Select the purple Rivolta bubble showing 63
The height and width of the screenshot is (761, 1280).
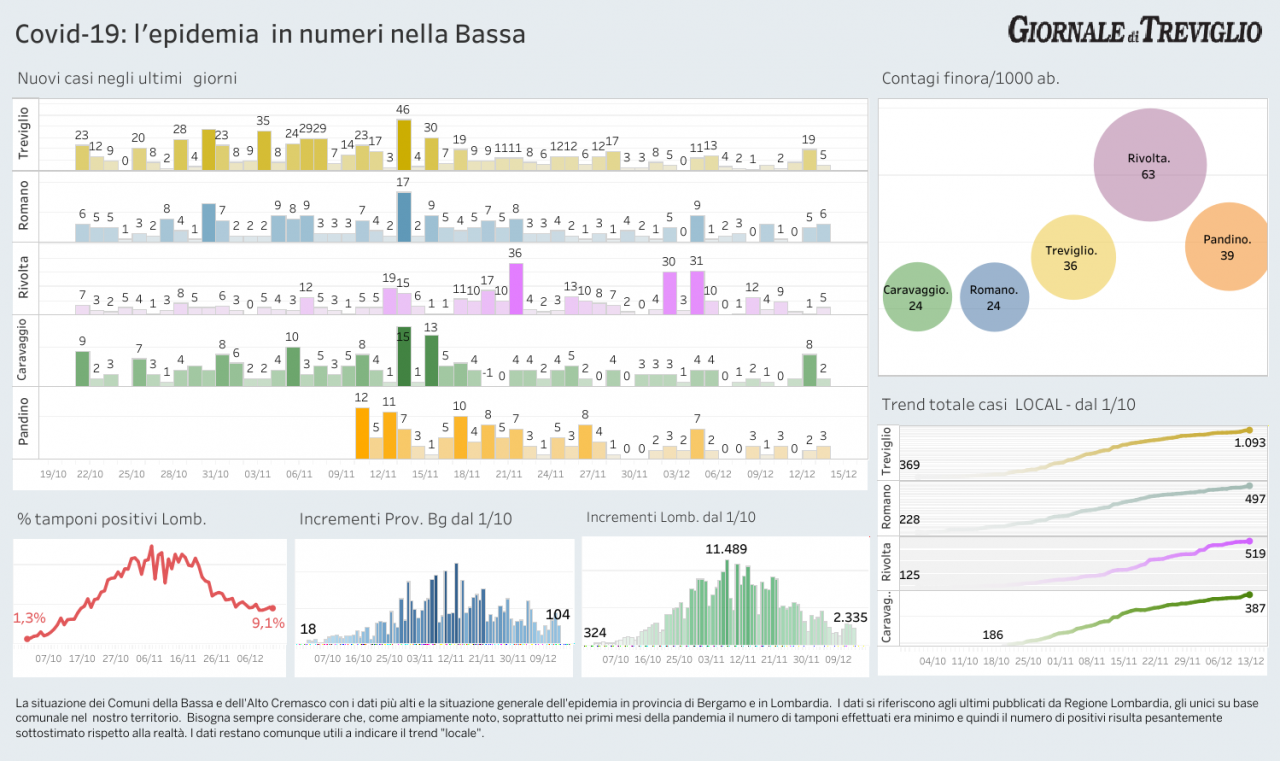tap(1149, 165)
